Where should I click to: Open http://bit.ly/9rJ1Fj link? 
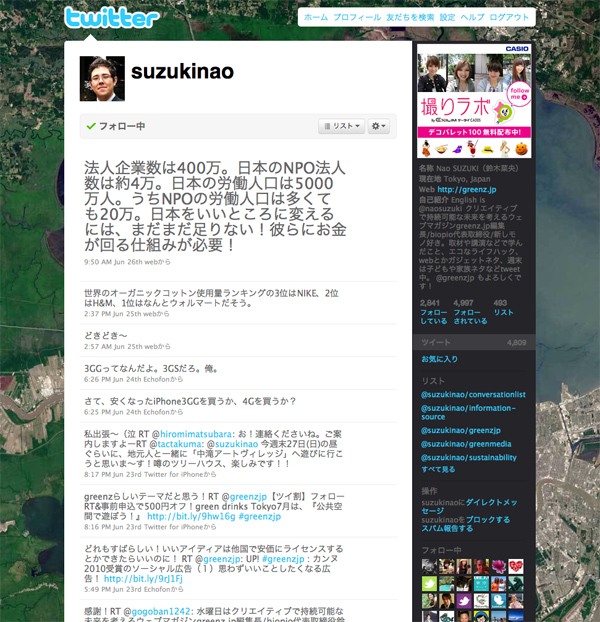click(143, 579)
